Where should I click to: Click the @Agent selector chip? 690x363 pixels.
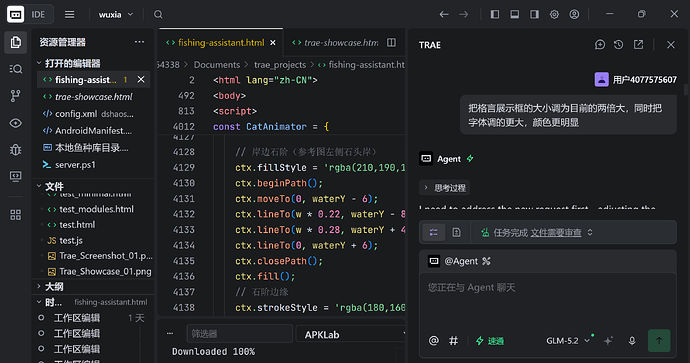tap(459, 261)
